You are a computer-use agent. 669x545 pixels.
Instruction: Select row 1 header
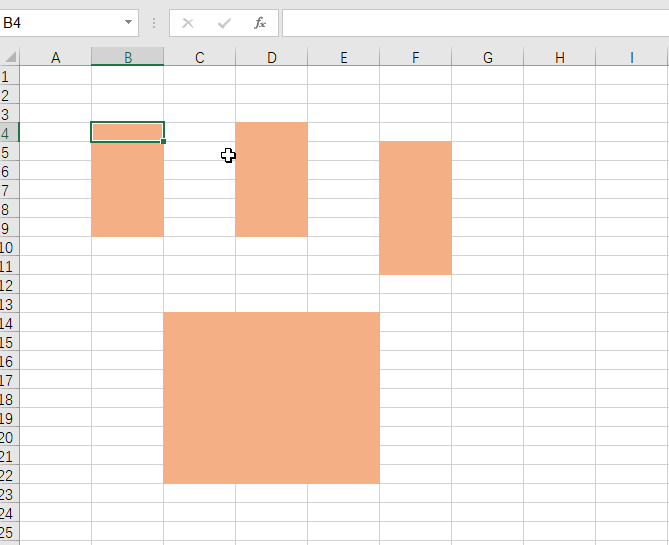tap(9, 75)
